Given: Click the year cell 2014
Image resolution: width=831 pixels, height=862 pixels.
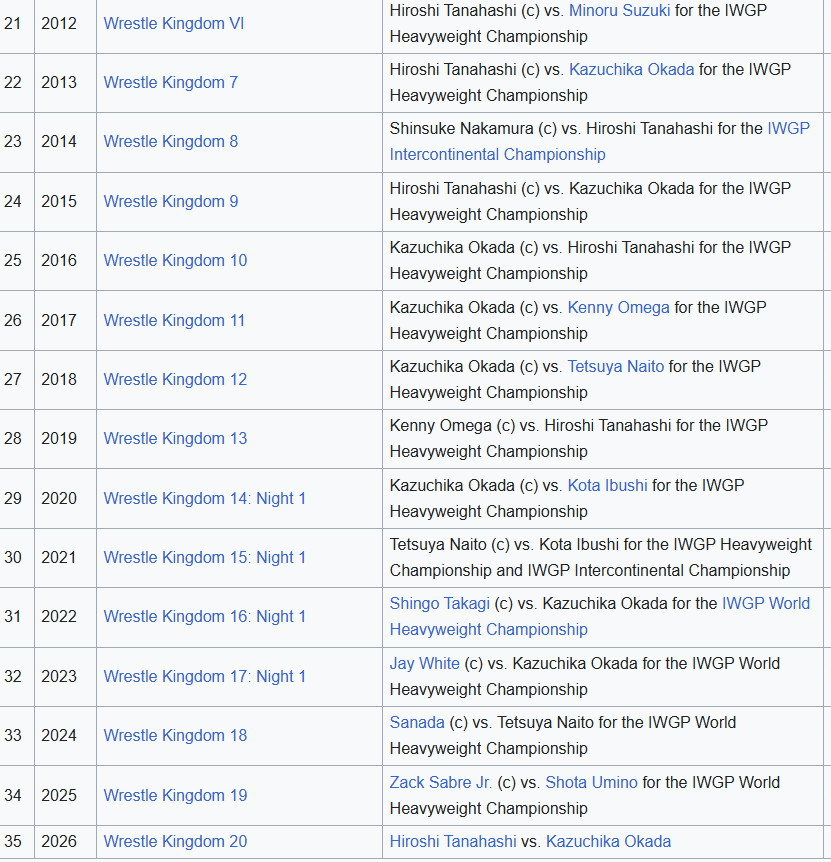Looking at the screenshot, I should (x=65, y=142).
